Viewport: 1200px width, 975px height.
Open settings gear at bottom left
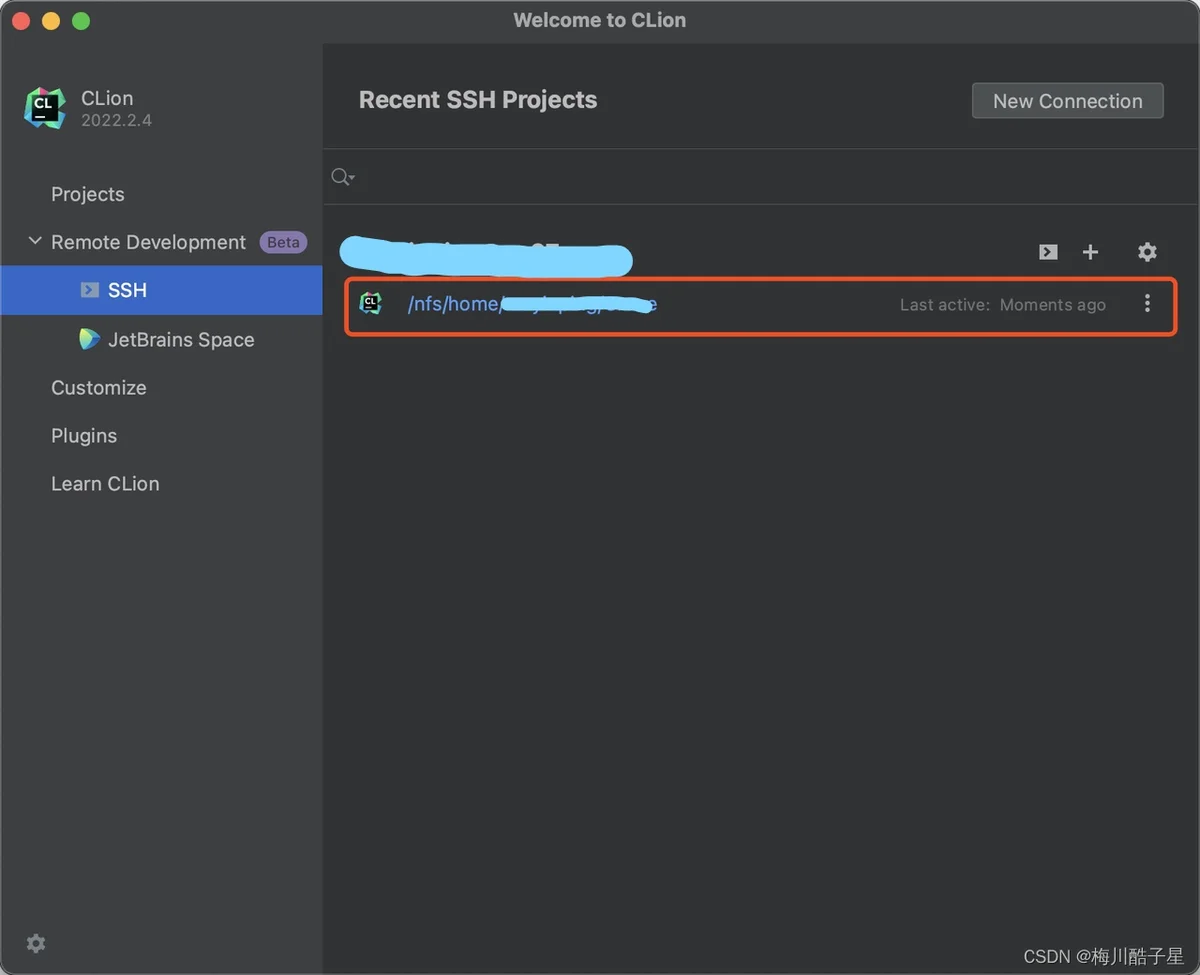click(36, 943)
